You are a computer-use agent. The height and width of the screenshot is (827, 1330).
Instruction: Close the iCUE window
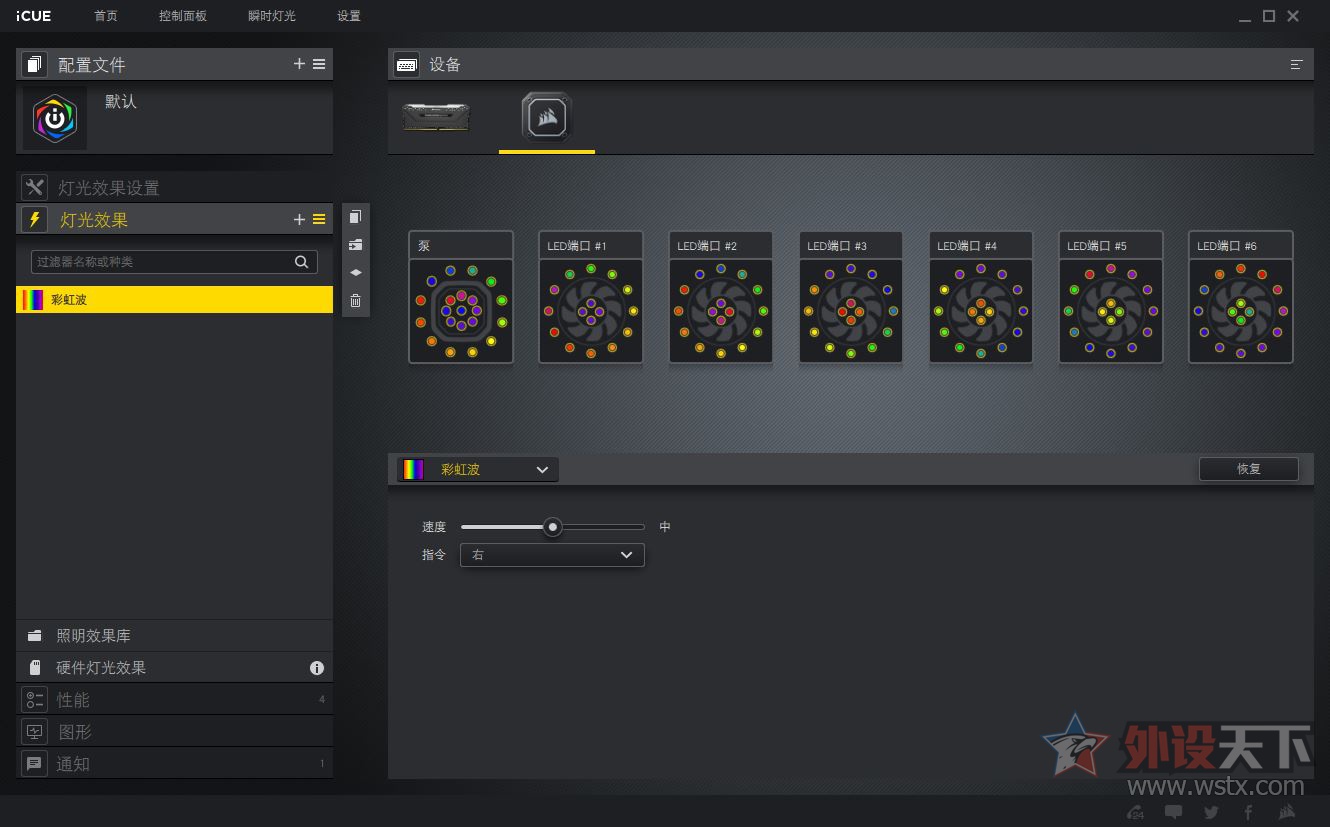(1293, 16)
